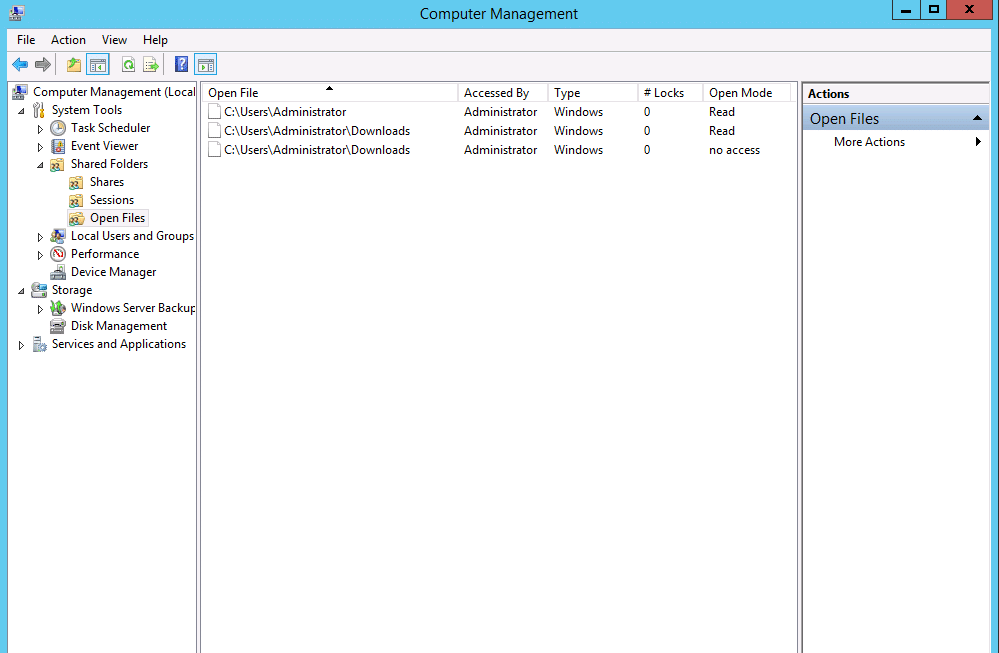Click the Back arrow toolbar icon
Viewport: 999px width, 653px height.
click(x=20, y=64)
